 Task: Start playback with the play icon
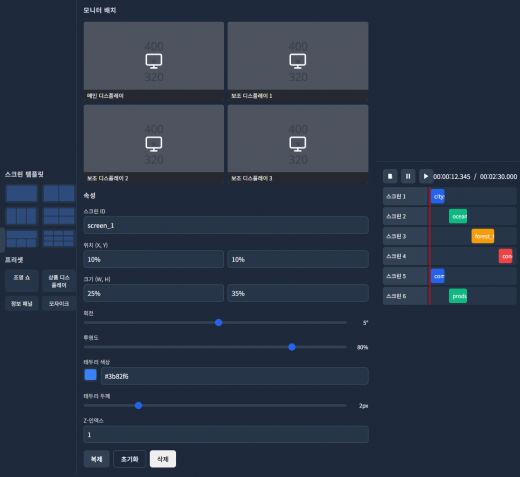pos(426,176)
